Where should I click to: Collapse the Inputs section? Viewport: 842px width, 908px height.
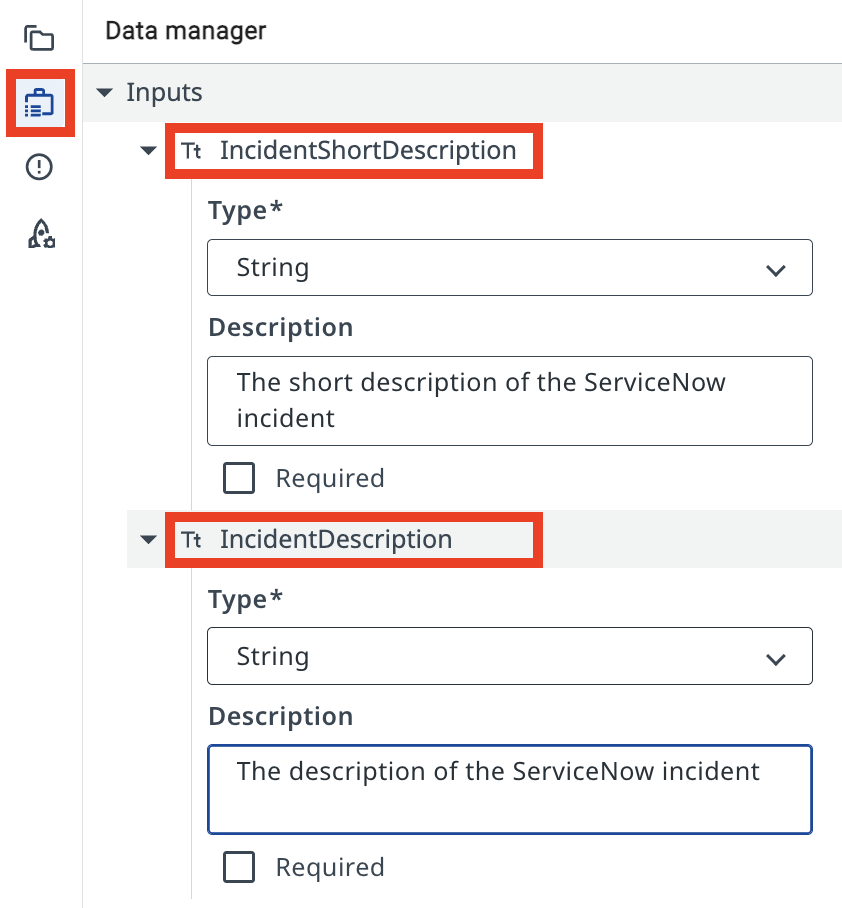point(104,92)
